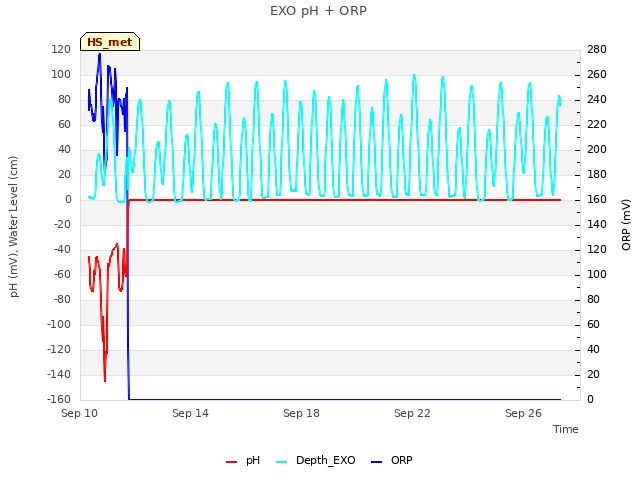The width and height of the screenshot is (640, 480).
Task: Click the HS_met annotation label
Action: click(x=110, y=42)
